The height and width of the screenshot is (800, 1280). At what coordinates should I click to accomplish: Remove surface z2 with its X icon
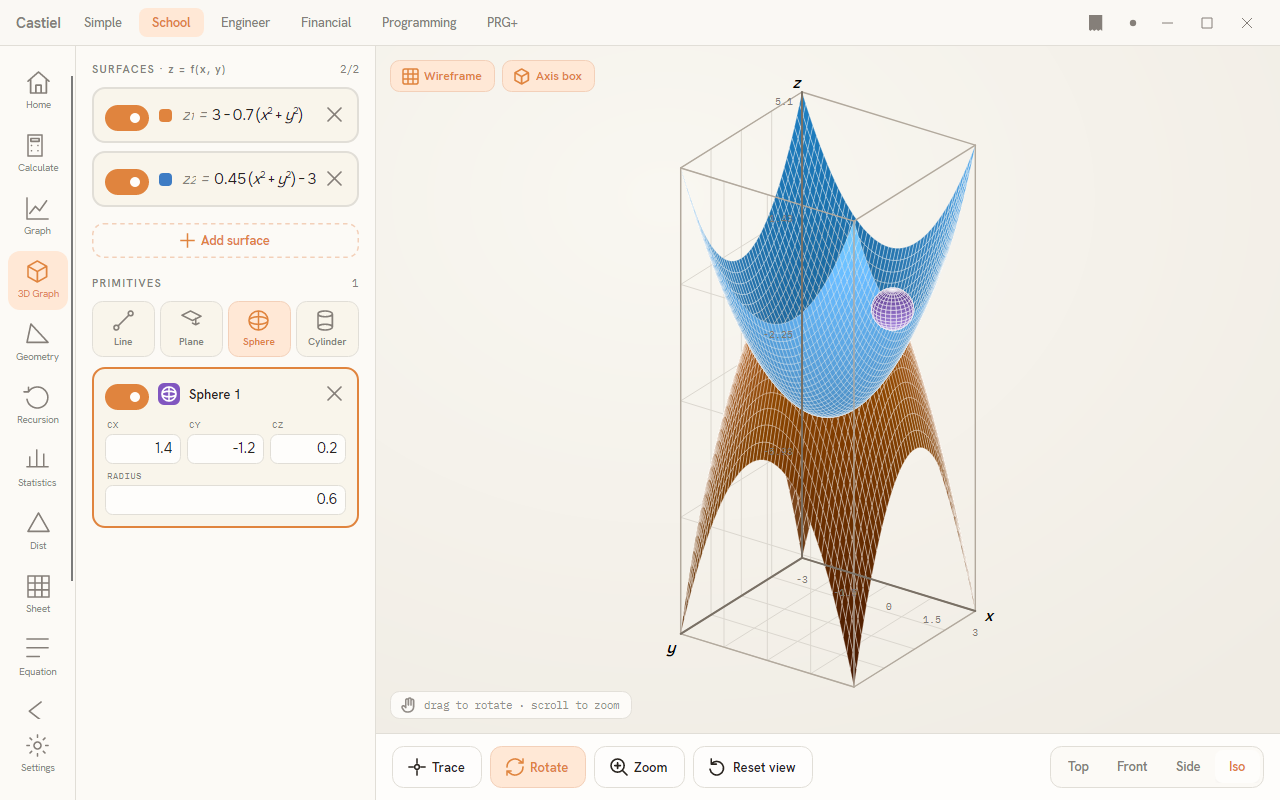coord(335,179)
